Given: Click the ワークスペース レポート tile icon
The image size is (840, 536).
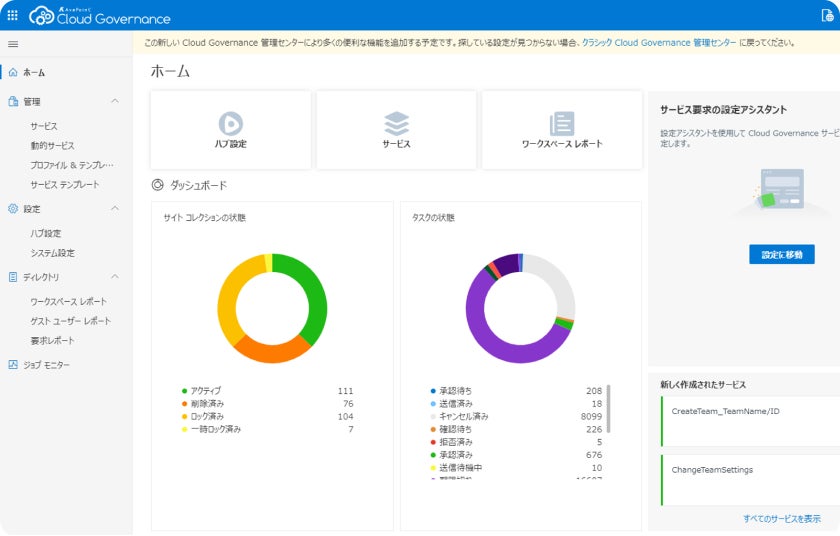Looking at the screenshot, I should [x=562, y=123].
